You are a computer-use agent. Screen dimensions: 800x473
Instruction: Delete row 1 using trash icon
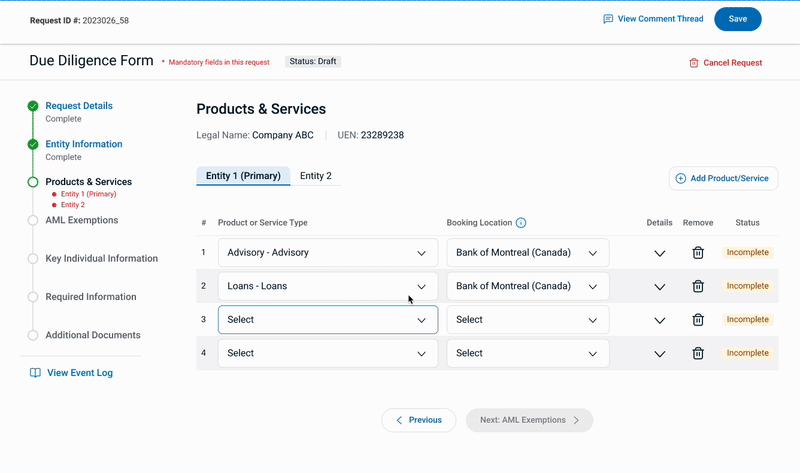point(698,253)
